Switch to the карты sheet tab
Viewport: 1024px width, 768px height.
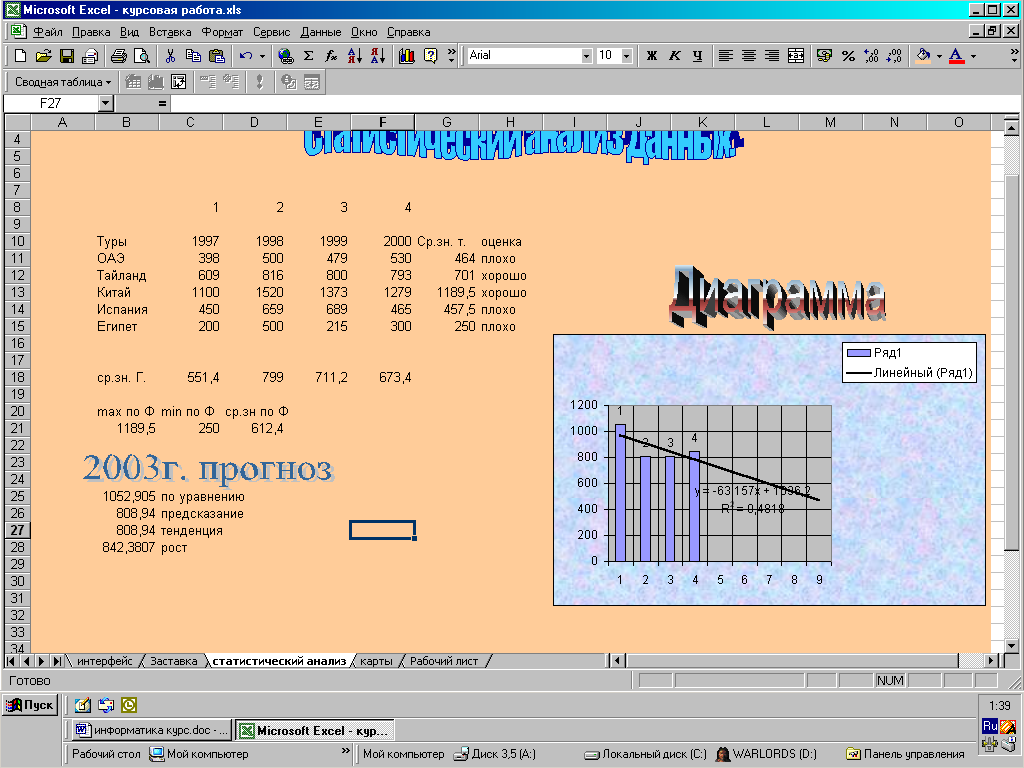[376, 661]
